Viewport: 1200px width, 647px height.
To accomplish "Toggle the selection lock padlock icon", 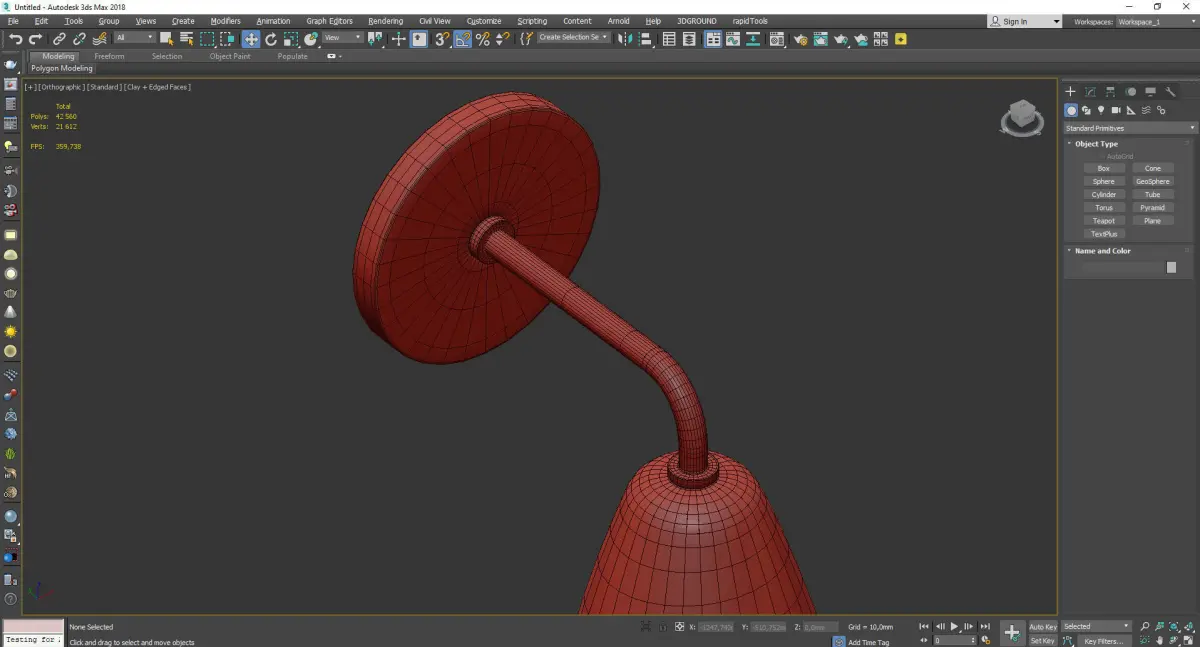I will tap(662, 627).
